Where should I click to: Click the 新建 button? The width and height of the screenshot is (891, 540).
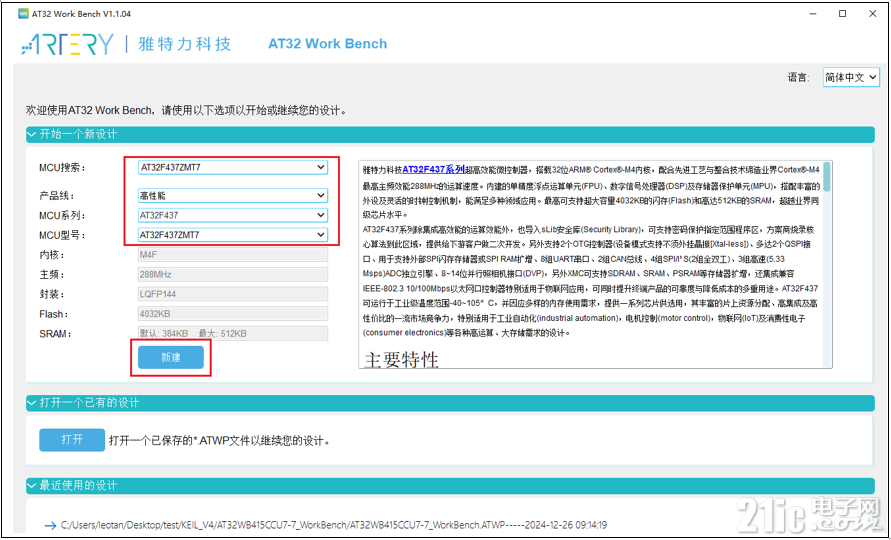170,358
